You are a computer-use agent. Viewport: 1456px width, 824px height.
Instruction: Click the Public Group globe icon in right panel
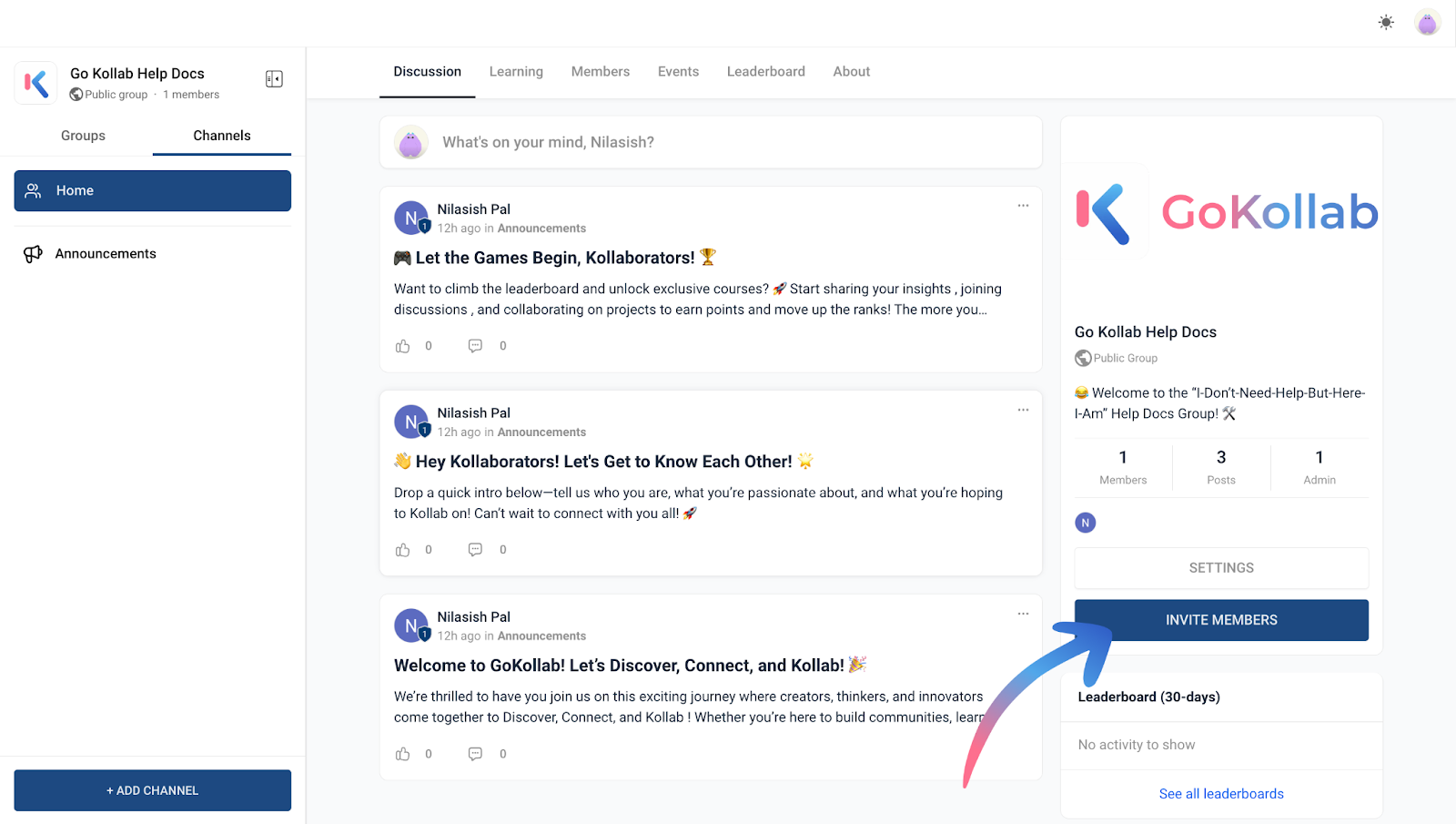point(1083,359)
